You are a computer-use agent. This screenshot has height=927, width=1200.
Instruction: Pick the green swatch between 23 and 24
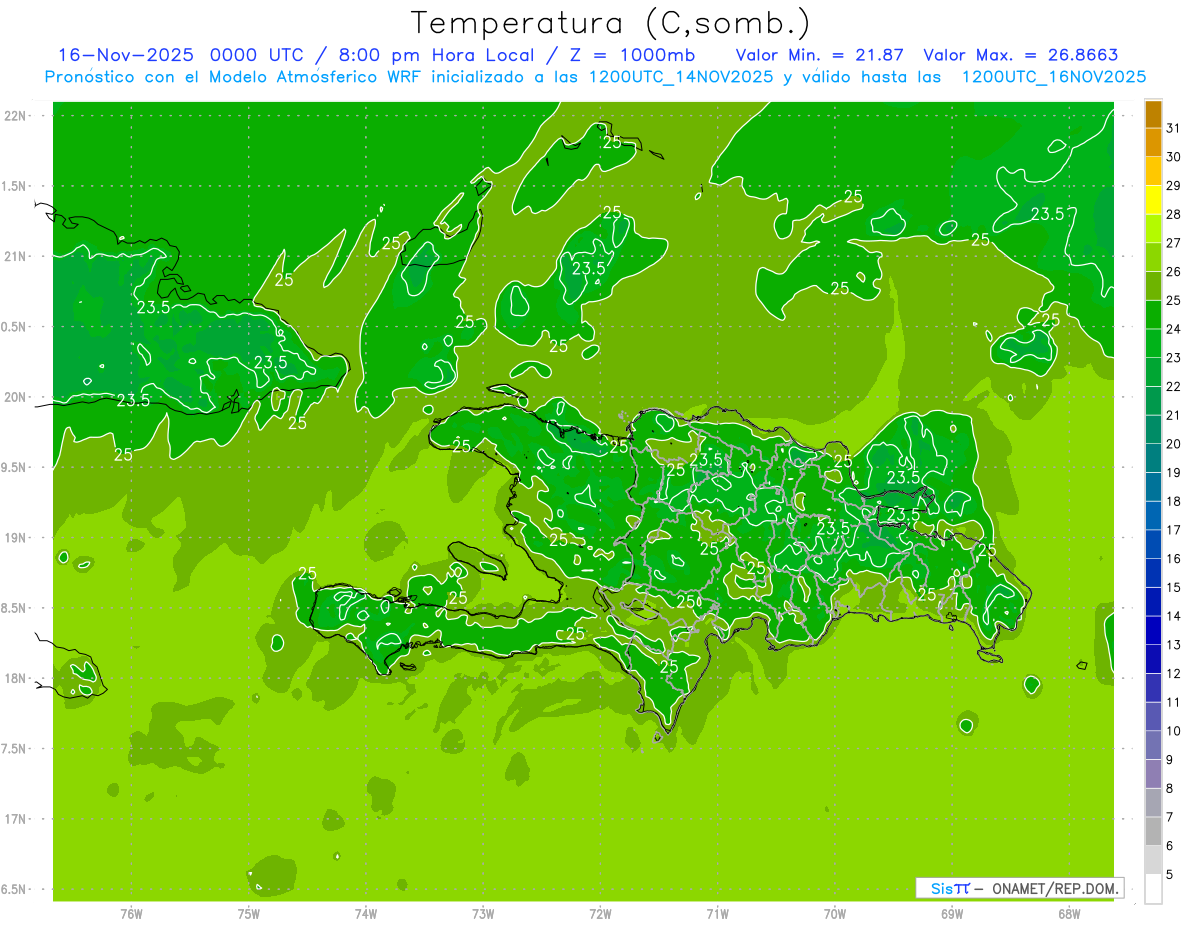click(1153, 344)
